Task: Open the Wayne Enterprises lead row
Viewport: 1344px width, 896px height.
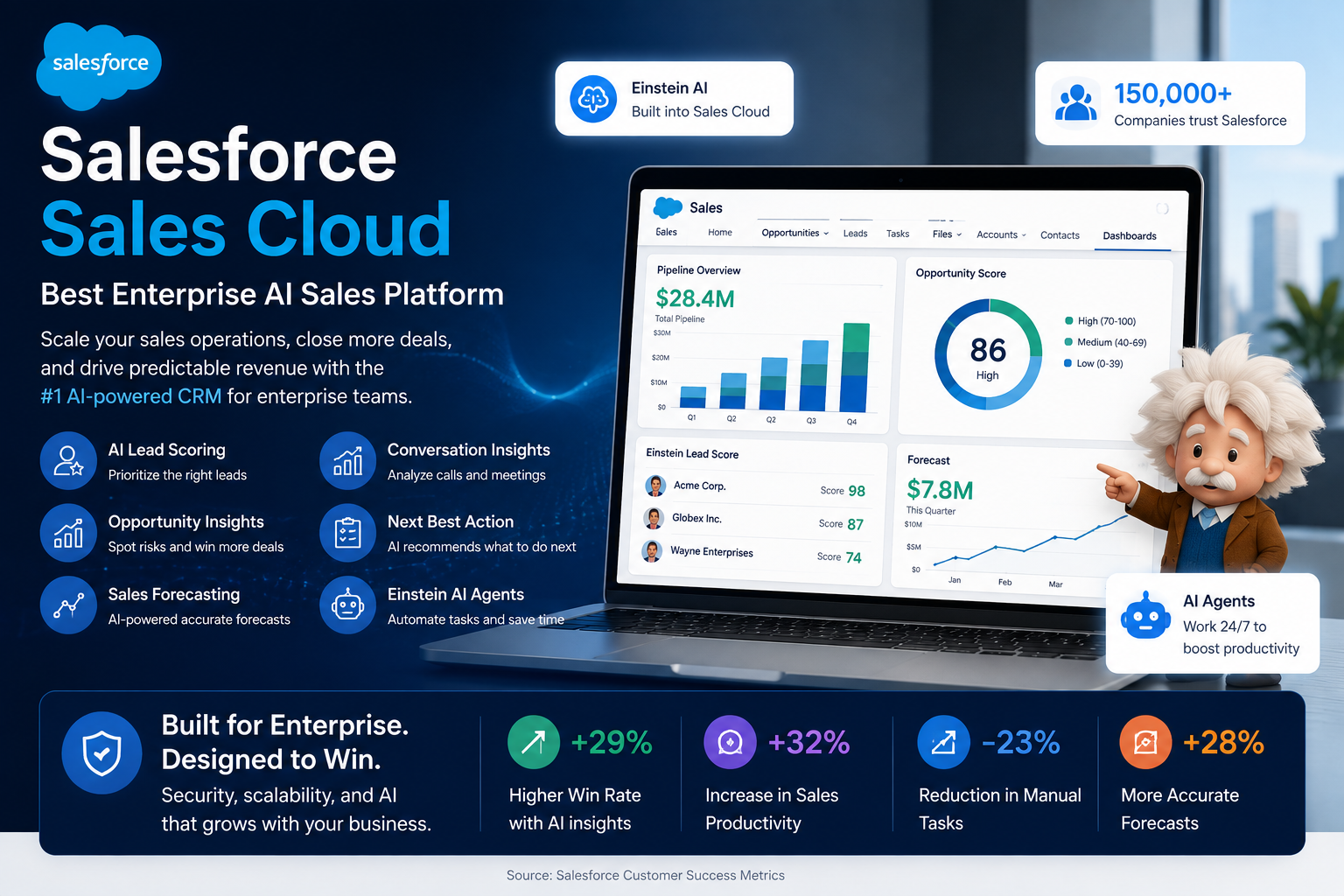Action: (x=752, y=554)
